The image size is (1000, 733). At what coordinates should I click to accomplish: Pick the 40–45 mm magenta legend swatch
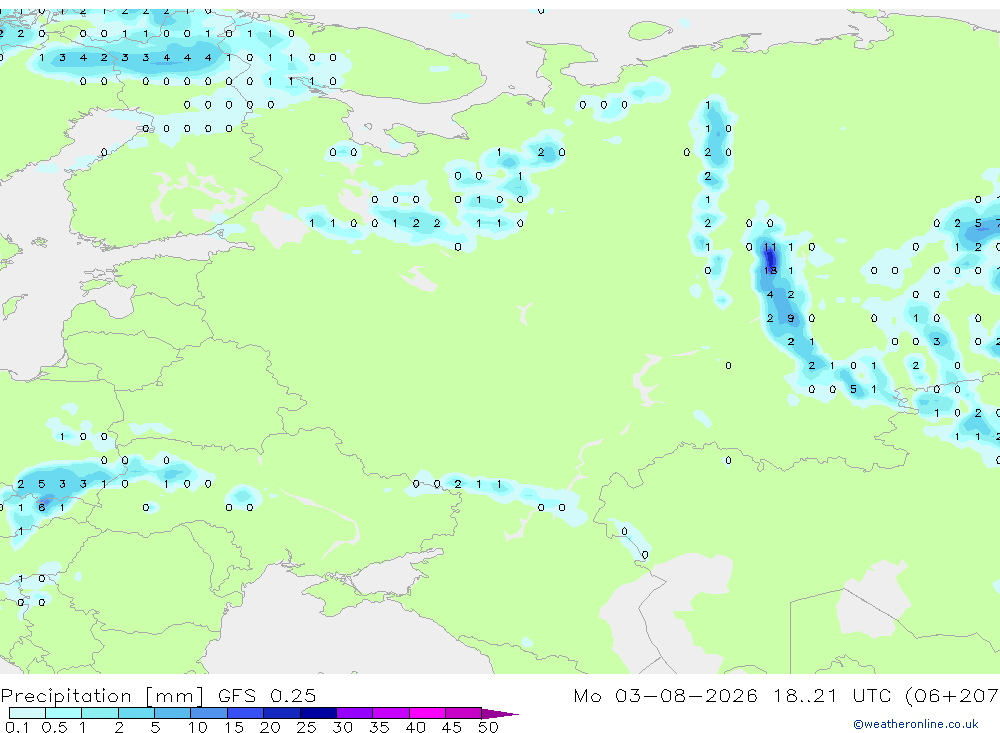click(427, 713)
